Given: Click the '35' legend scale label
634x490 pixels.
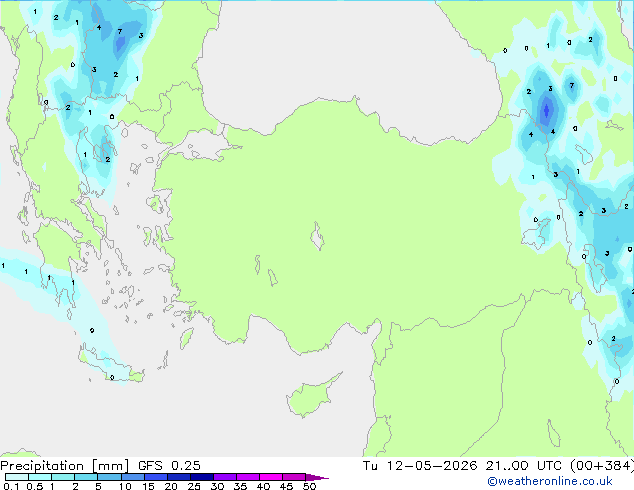Looking at the screenshot, I should coord(240,486).
